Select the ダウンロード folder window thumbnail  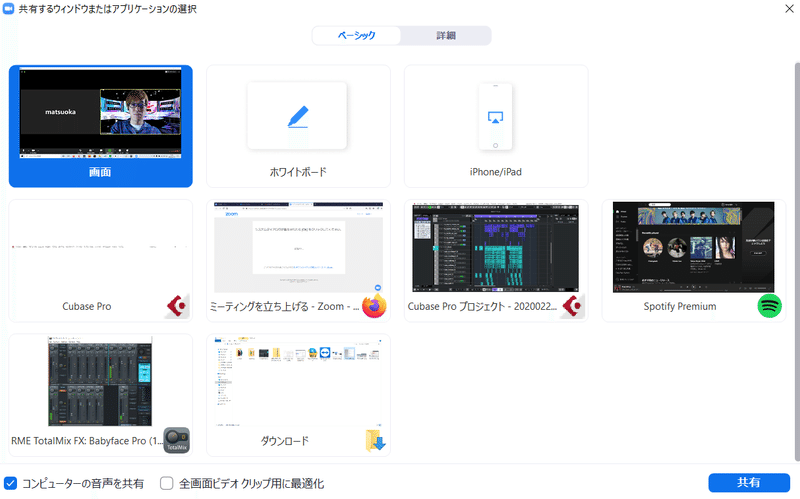pyautogui.click(x=298, y=381)
